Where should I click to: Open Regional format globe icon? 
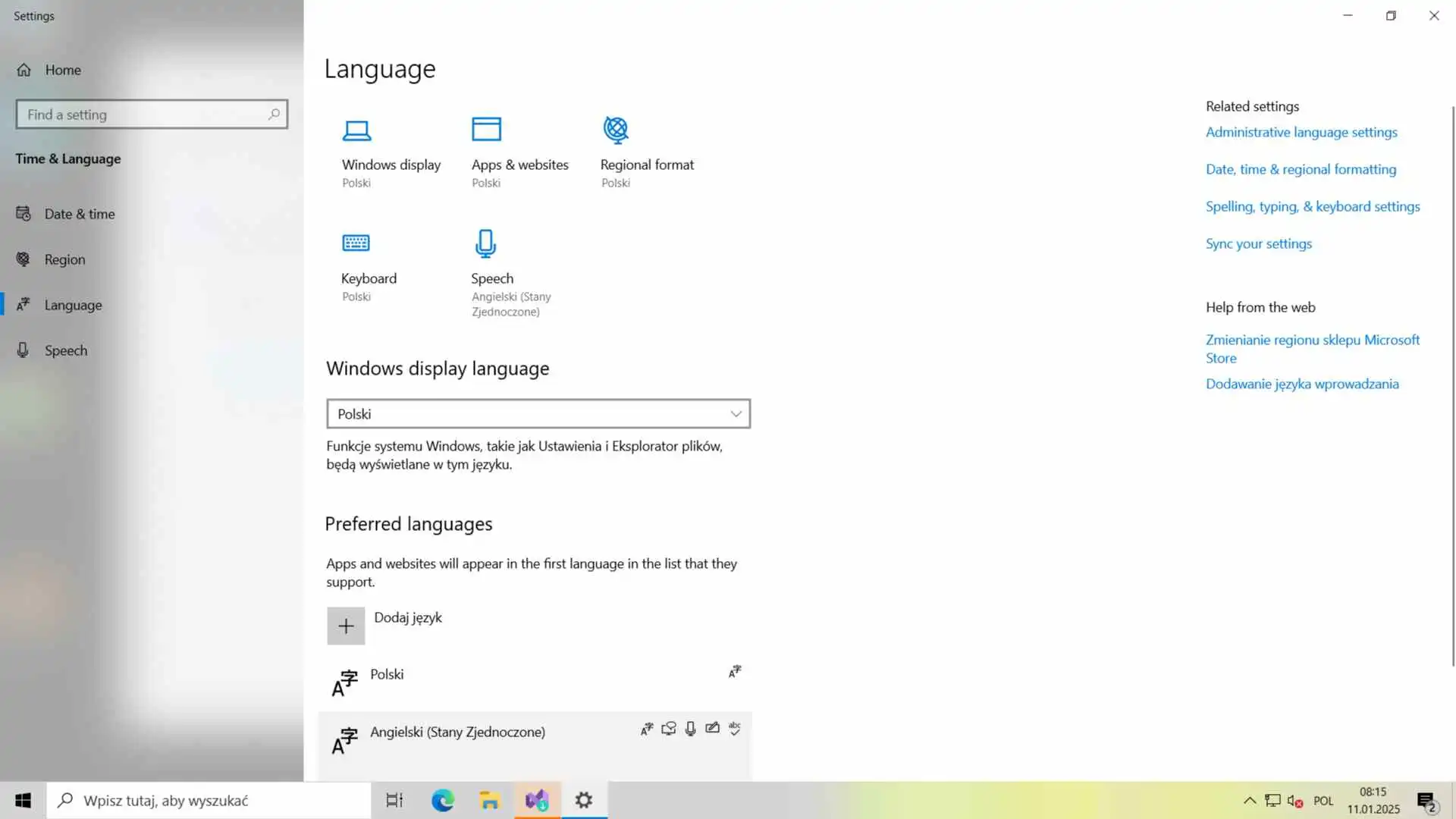click(616, 130)
